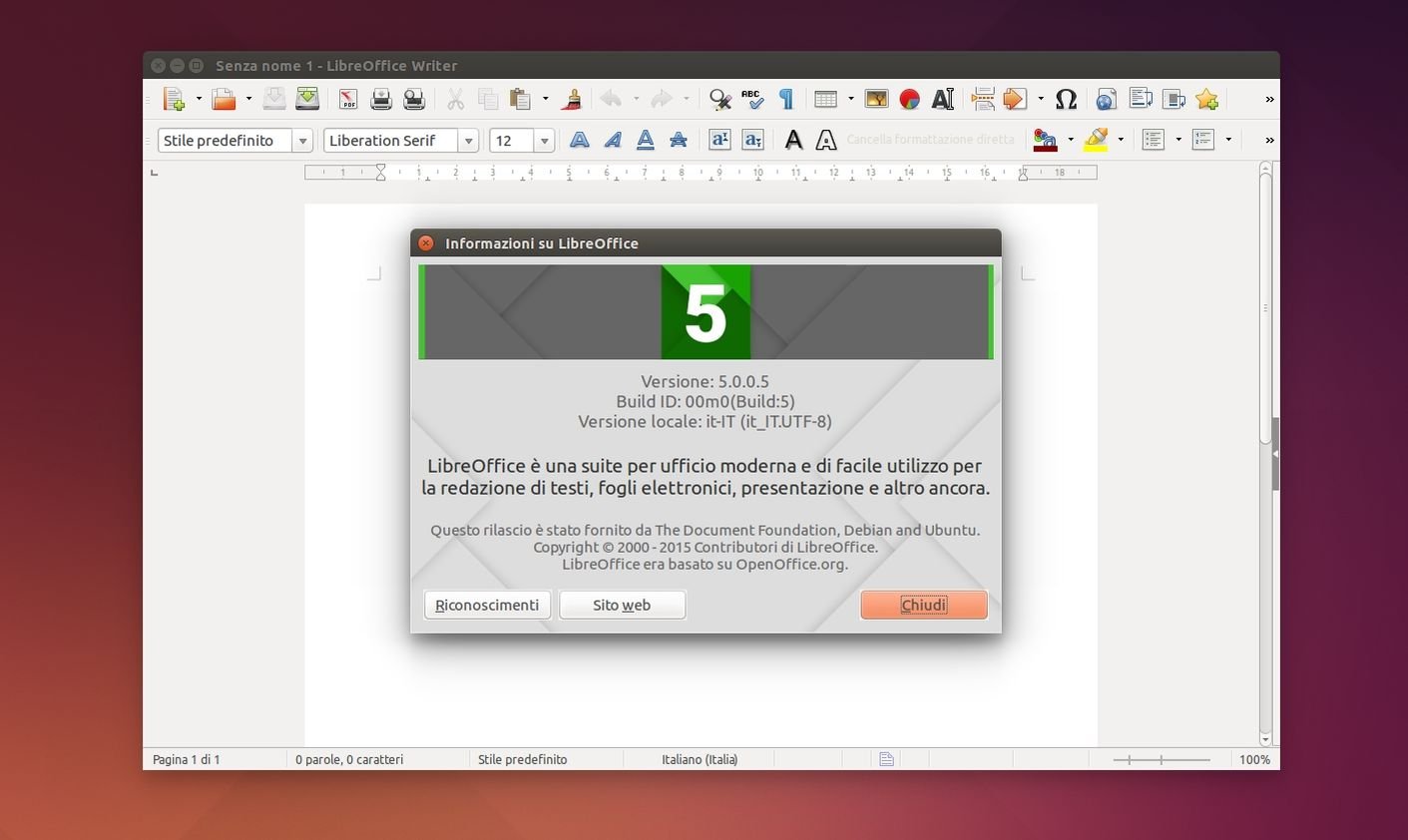The width and height of the screenshot is (1408, 840).
Task: Click Italiano (Italia) language in status bar
Action: tap(700, 759)
